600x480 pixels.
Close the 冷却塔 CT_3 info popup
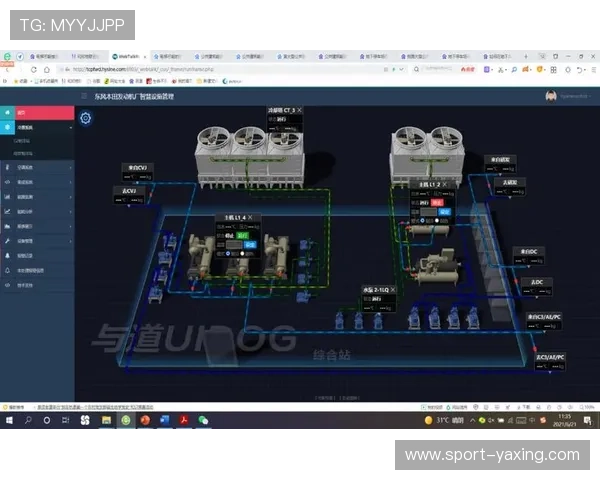[x=299, y=109]
